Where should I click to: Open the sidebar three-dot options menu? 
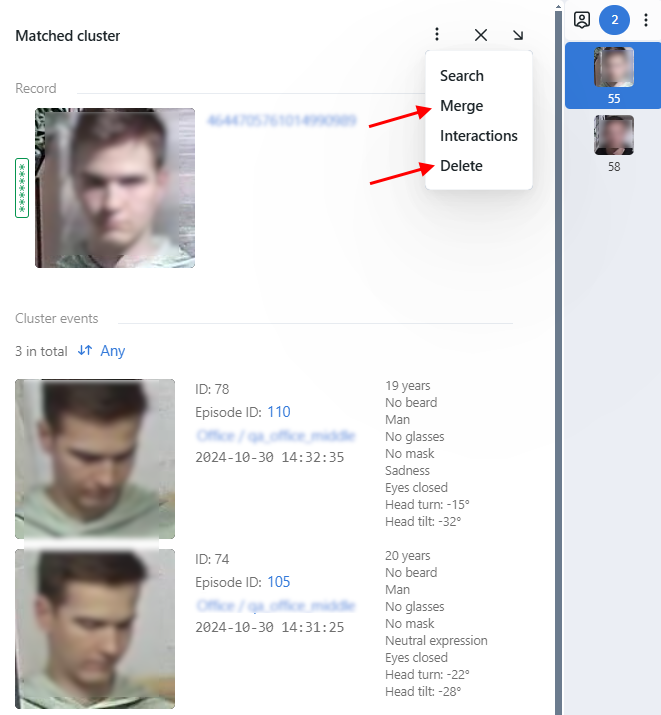pos(645,20)
